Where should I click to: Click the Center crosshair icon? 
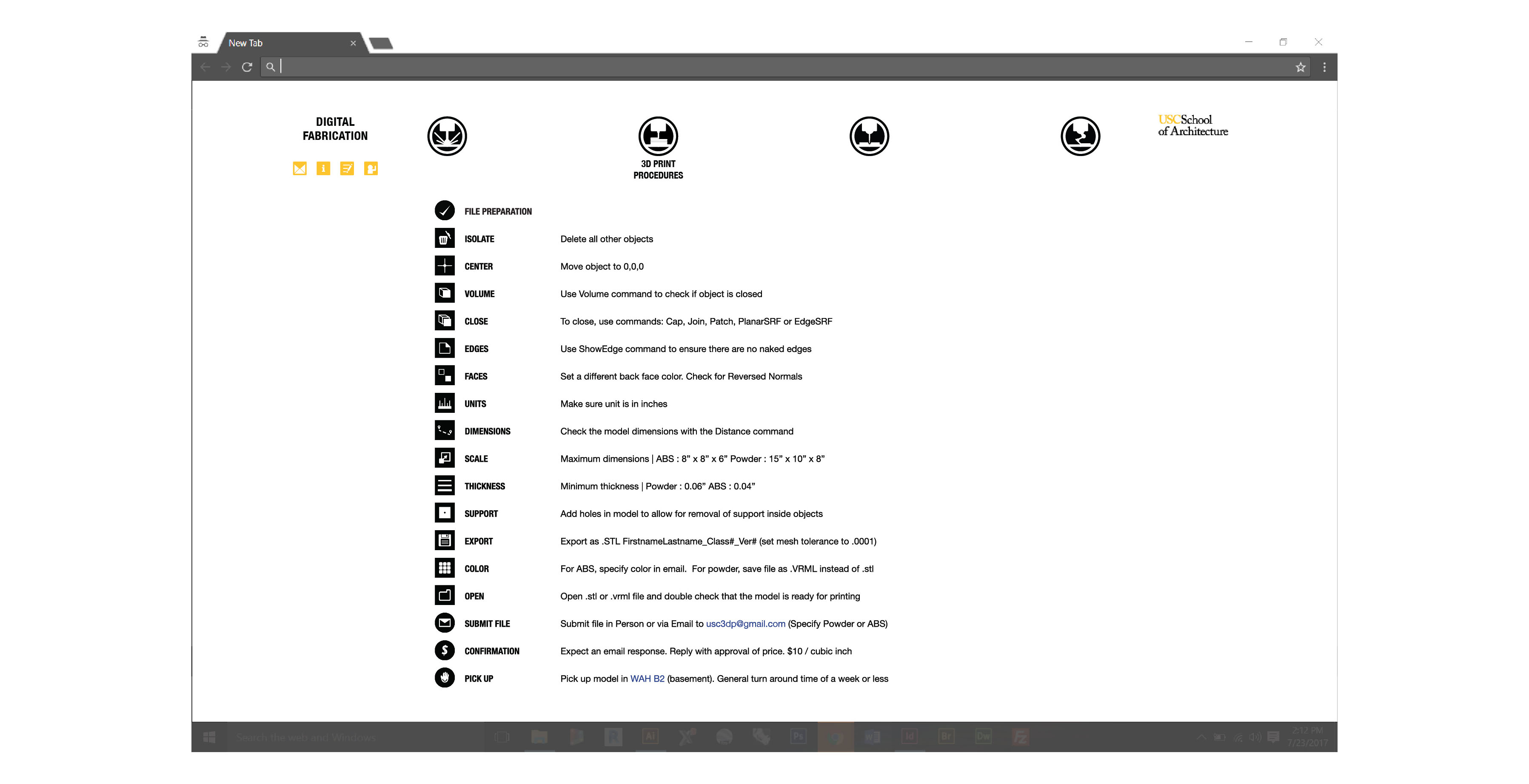[x=445, y=266]
